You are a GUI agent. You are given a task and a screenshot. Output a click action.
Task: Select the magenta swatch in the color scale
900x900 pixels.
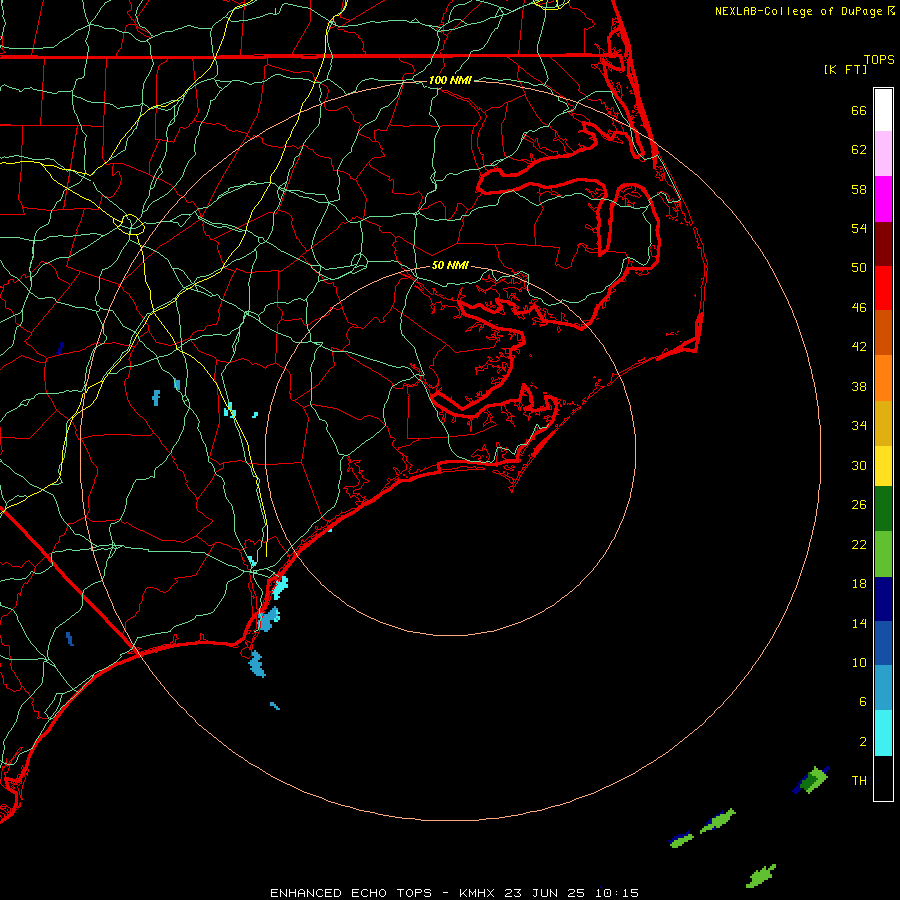click(883, 199)
